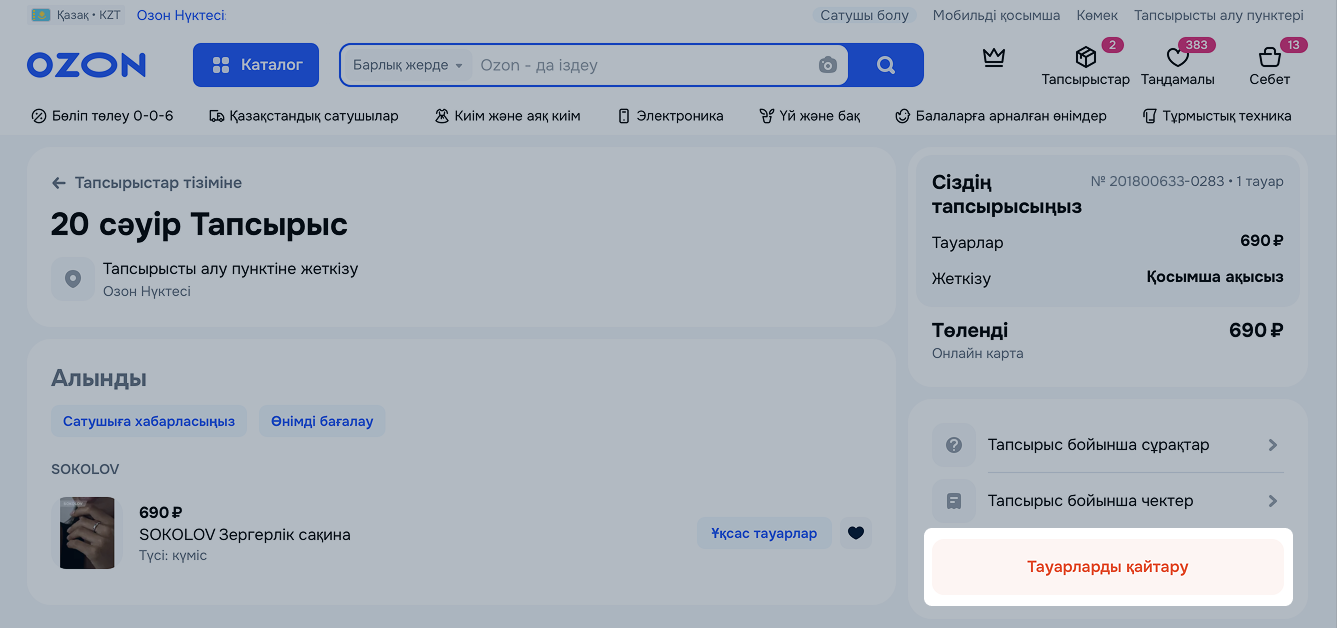Go back to Тапсырыстар тізіміне
Screen dimensions: 1337x628
147,183
